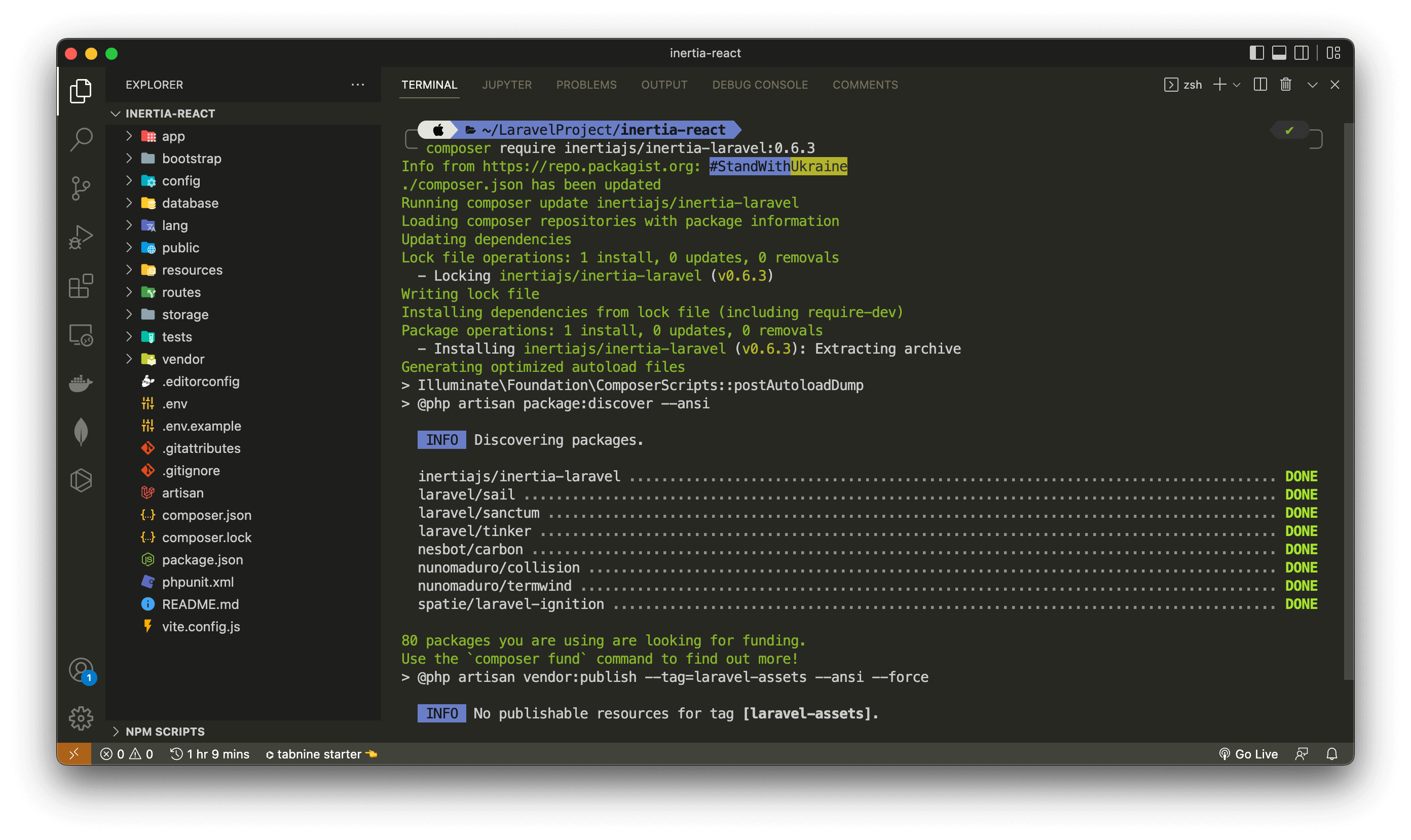Toggle the secondary side bar layout button
Image resolution: width=1411 pixels, height=840 pixels.
point(1301,53)
